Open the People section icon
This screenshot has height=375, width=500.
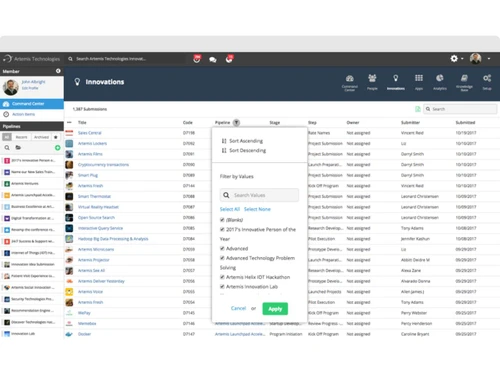click(372, 78)
